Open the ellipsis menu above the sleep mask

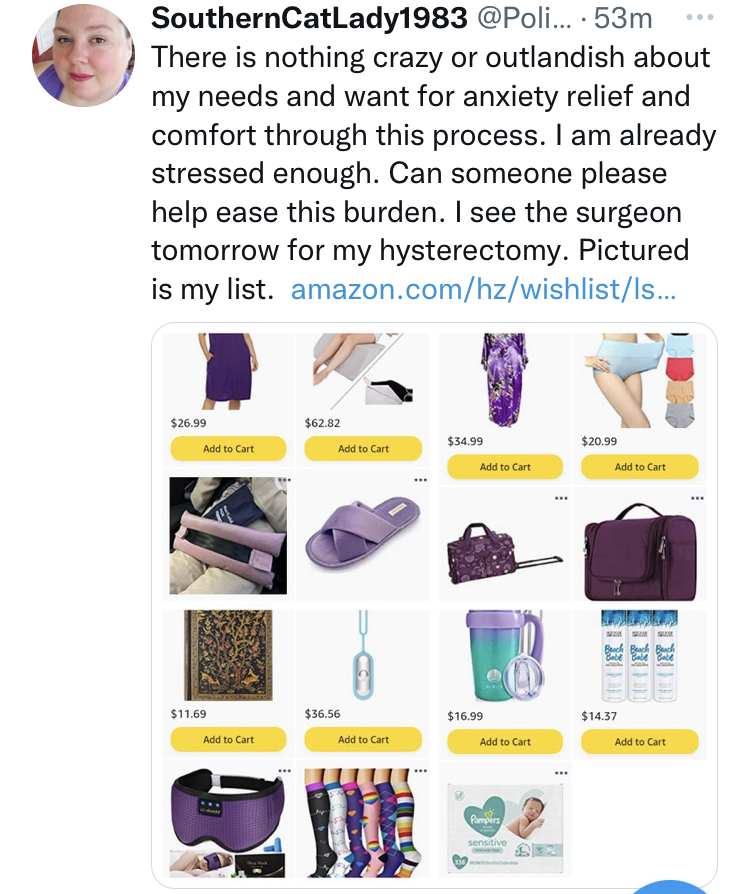(285, 771)
